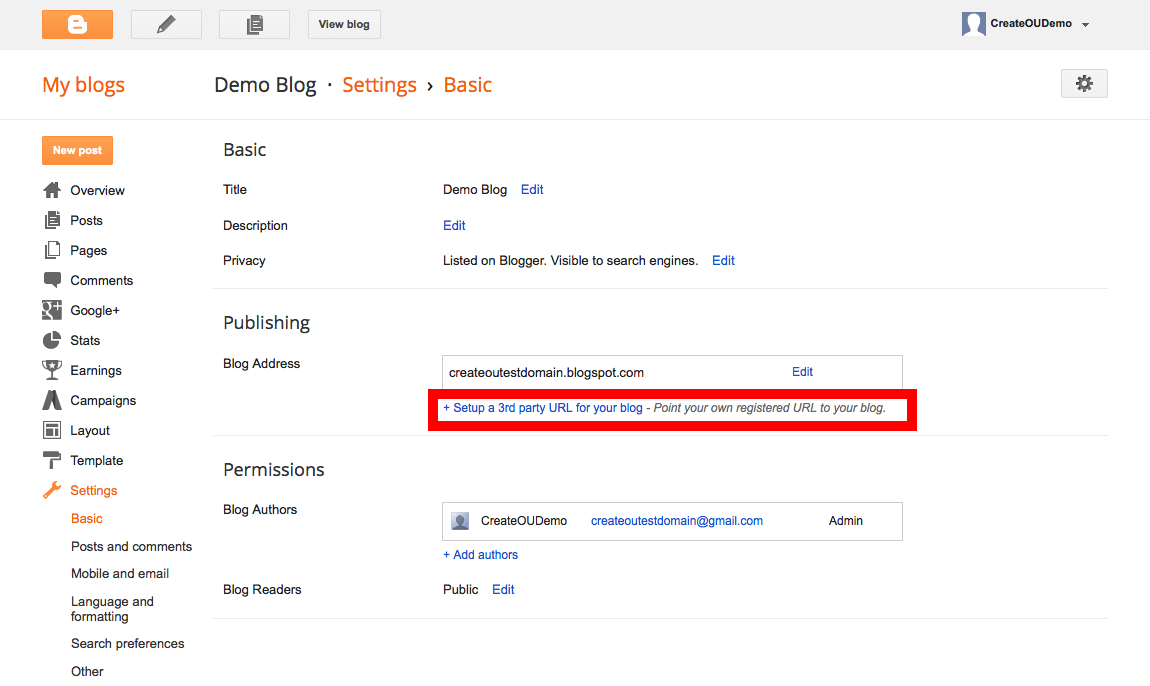Click + Add authors link

pos(480,555)
